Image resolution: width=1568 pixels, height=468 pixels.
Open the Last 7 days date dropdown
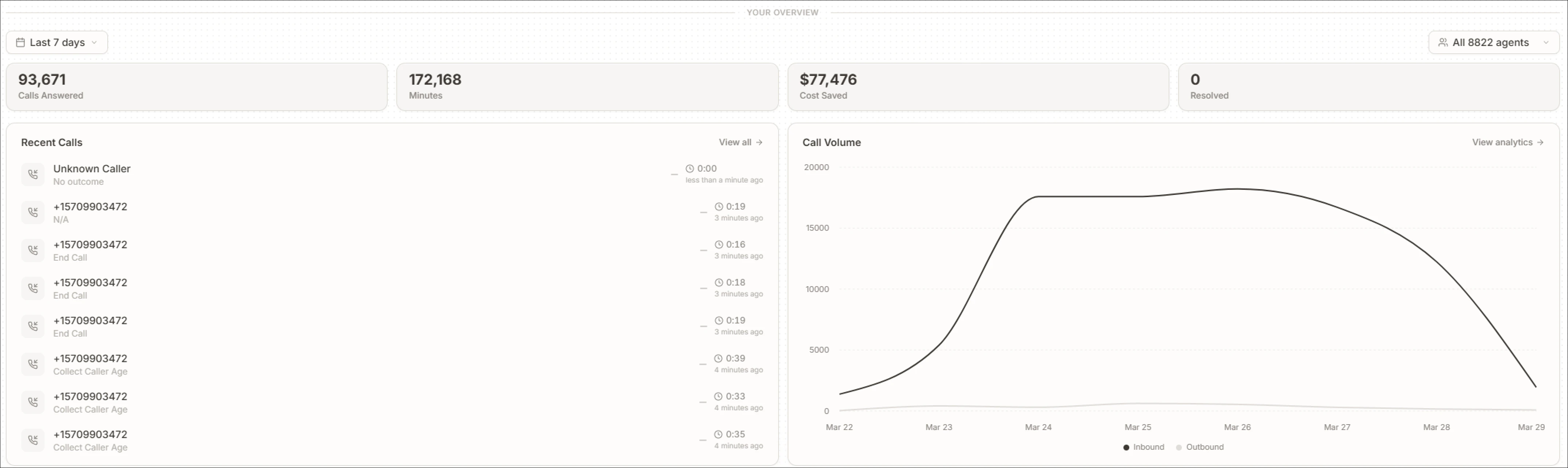[57, 43]
